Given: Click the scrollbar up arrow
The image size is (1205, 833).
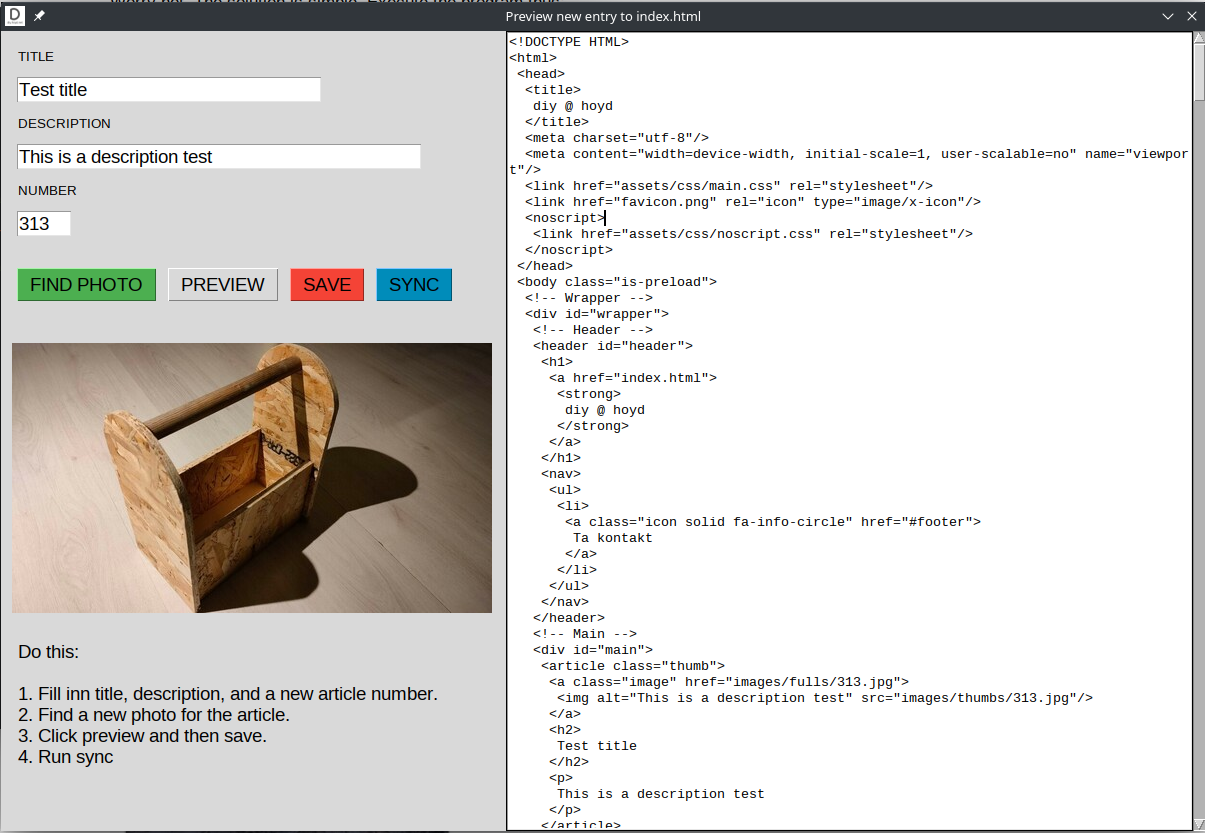Looking at the screenshot, I should [1198, 38].
